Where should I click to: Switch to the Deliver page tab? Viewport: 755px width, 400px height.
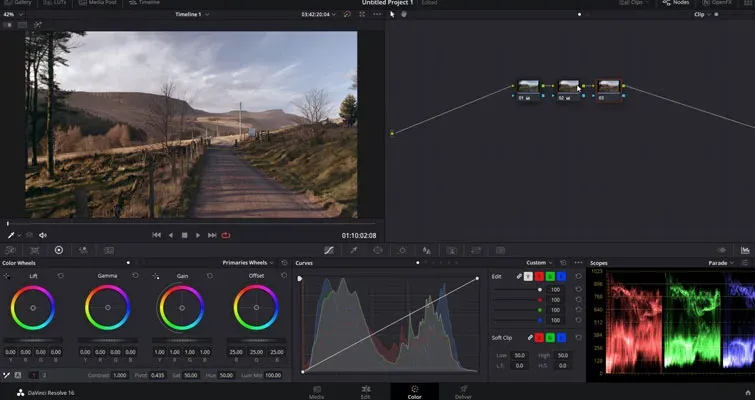pos(463,392)
